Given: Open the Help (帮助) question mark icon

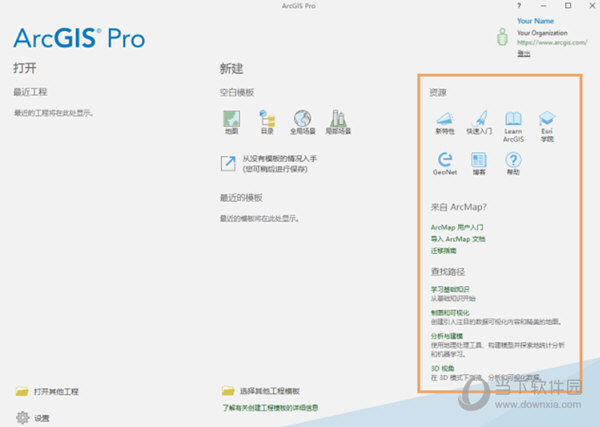Looking at the screenshot, I should (x=513, y=160).
